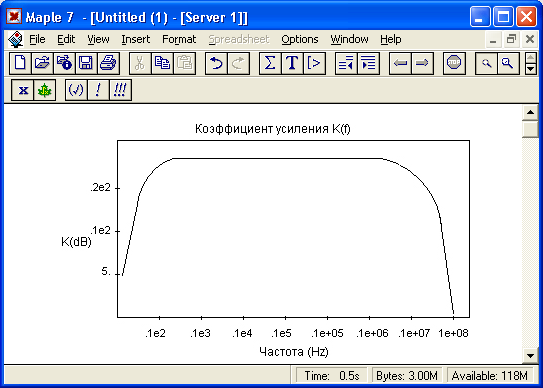543x388 pixels.
Task: Click the New worksheet icon
Action: coord(20,63)
